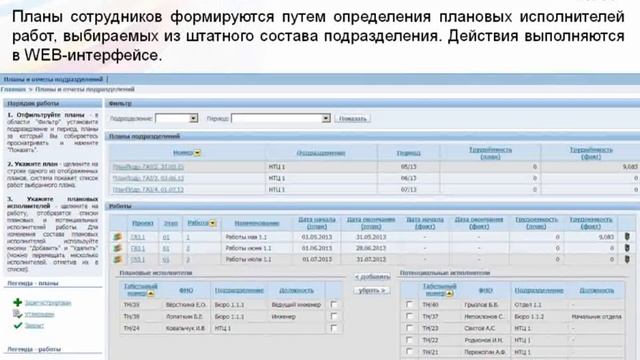
Task: Select the 'Работы мая 1.1' work name cell
Action: 246,237
